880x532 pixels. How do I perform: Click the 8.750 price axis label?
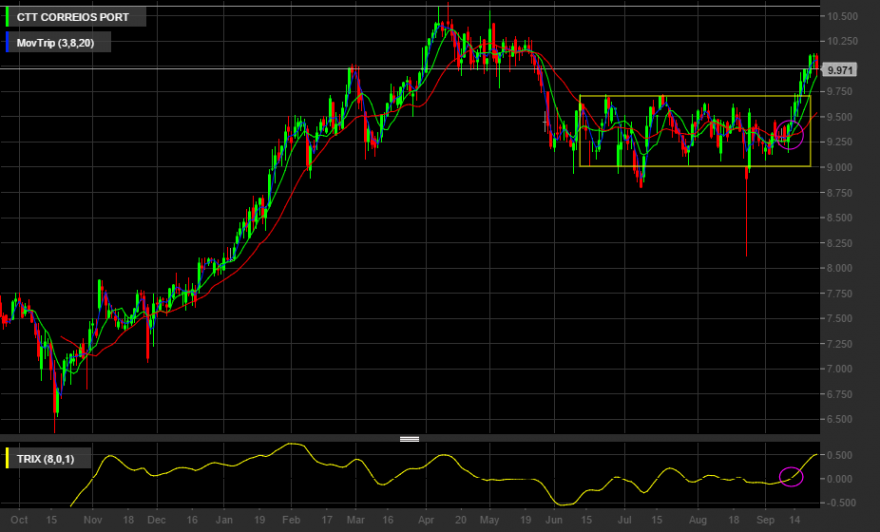pyautogui.click(x=840, y=192)
